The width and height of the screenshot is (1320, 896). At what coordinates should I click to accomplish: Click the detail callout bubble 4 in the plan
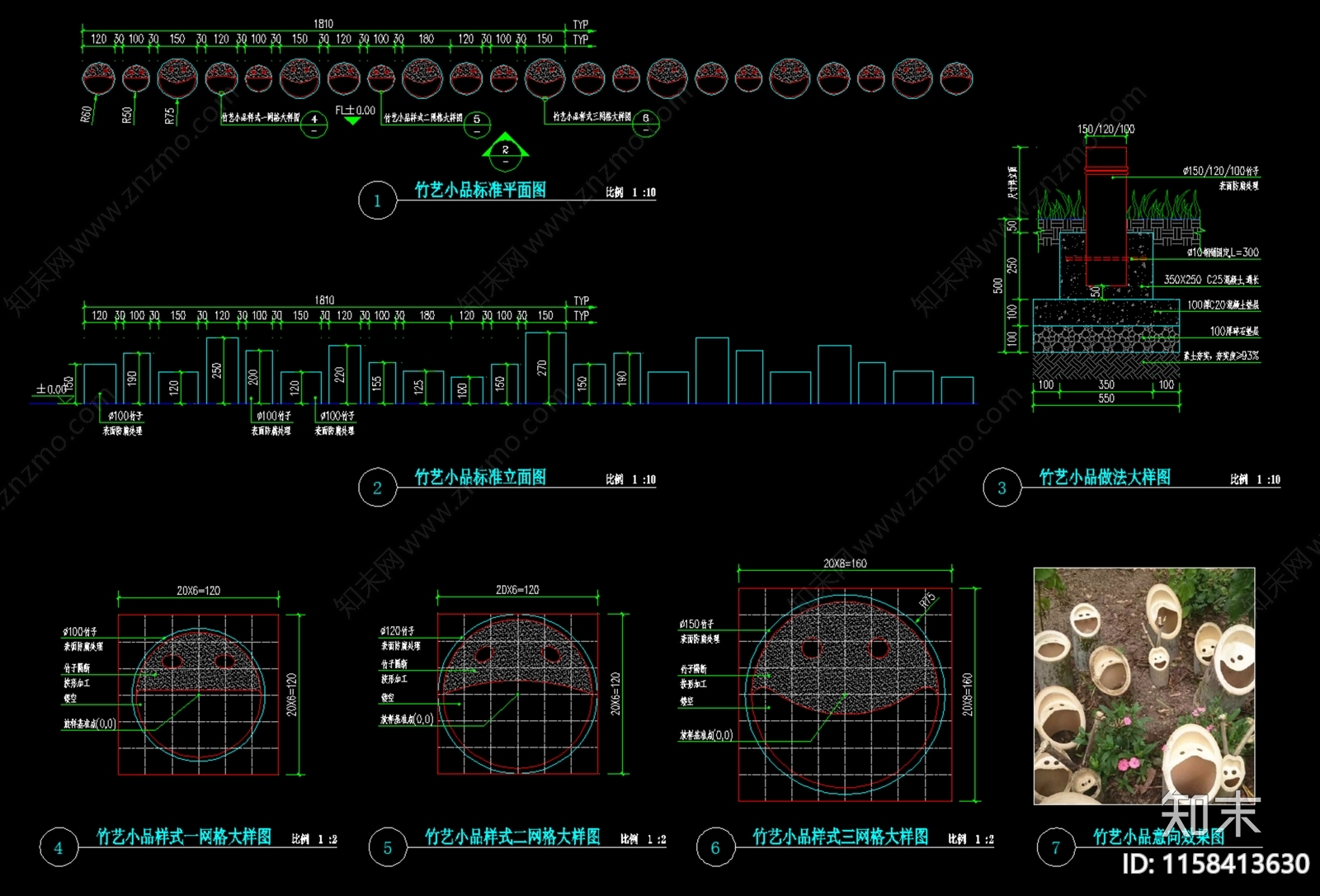click(x=314, y=124)
